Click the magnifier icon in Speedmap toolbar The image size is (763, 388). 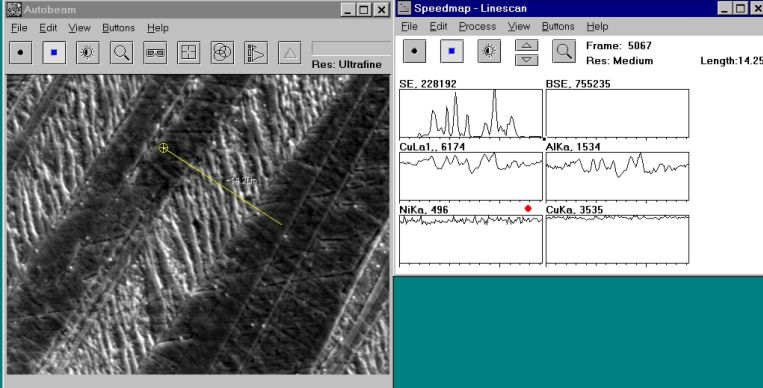(564, 51)
